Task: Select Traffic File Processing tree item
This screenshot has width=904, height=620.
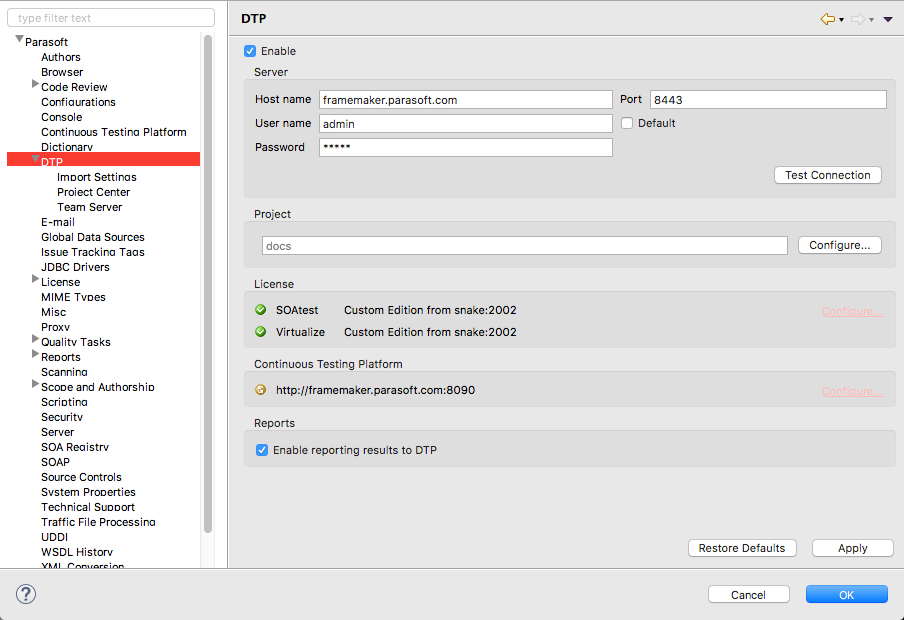Action: point(98,522)
